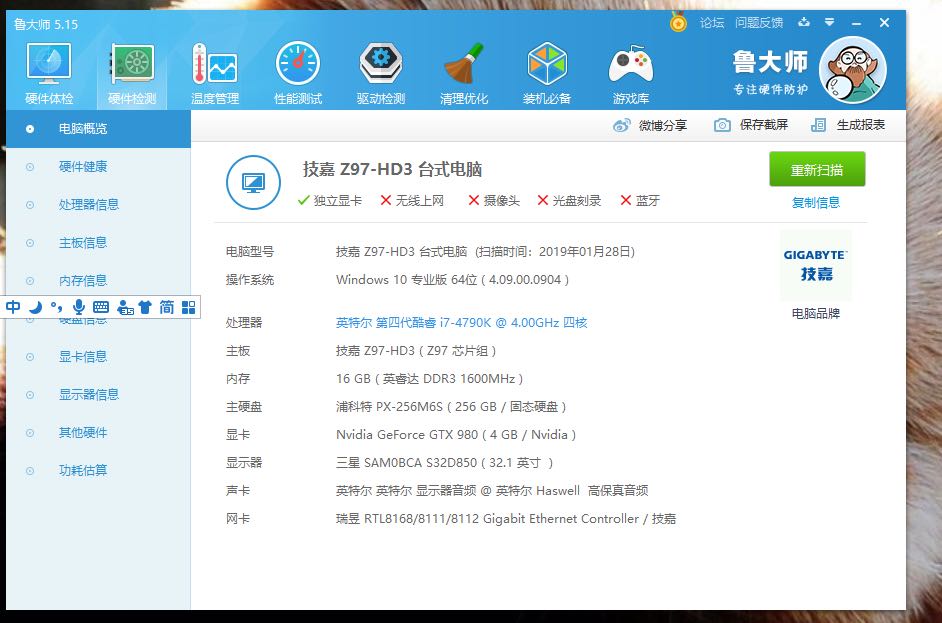Screen dimensions: 942x623
Task: Open the IME soft keyboard icon
Action: coord(101,308)
